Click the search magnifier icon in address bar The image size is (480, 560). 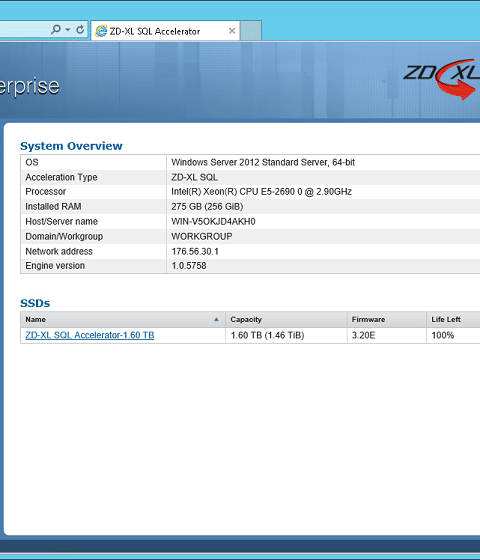point(56,29)
